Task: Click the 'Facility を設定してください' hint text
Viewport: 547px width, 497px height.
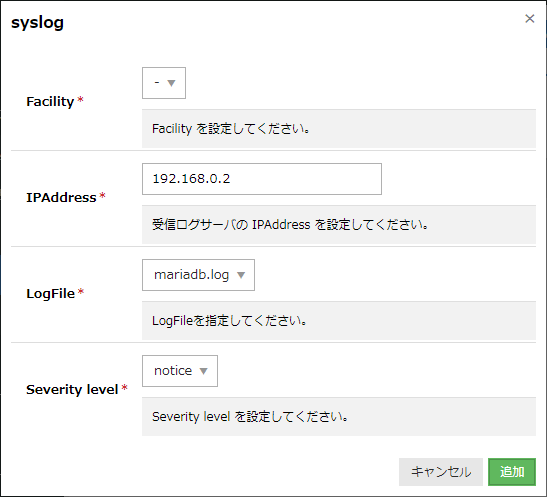Action: tap(231, 129)
